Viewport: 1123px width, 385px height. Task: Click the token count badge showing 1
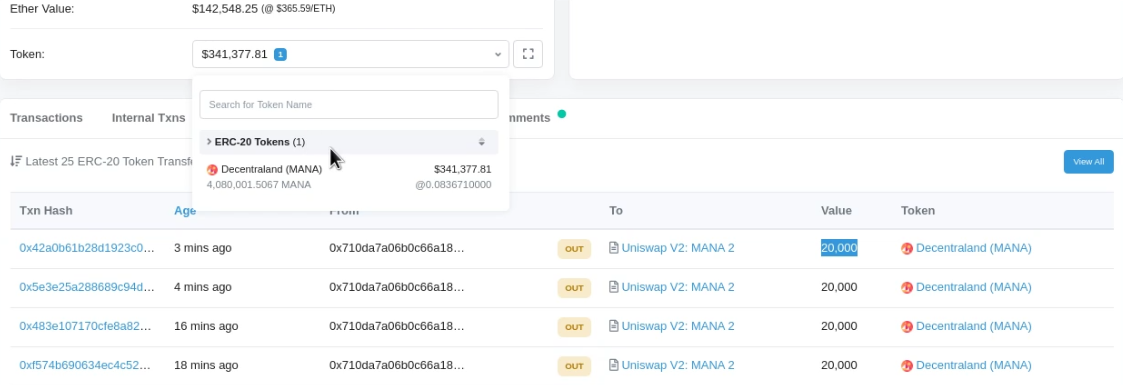280,54
